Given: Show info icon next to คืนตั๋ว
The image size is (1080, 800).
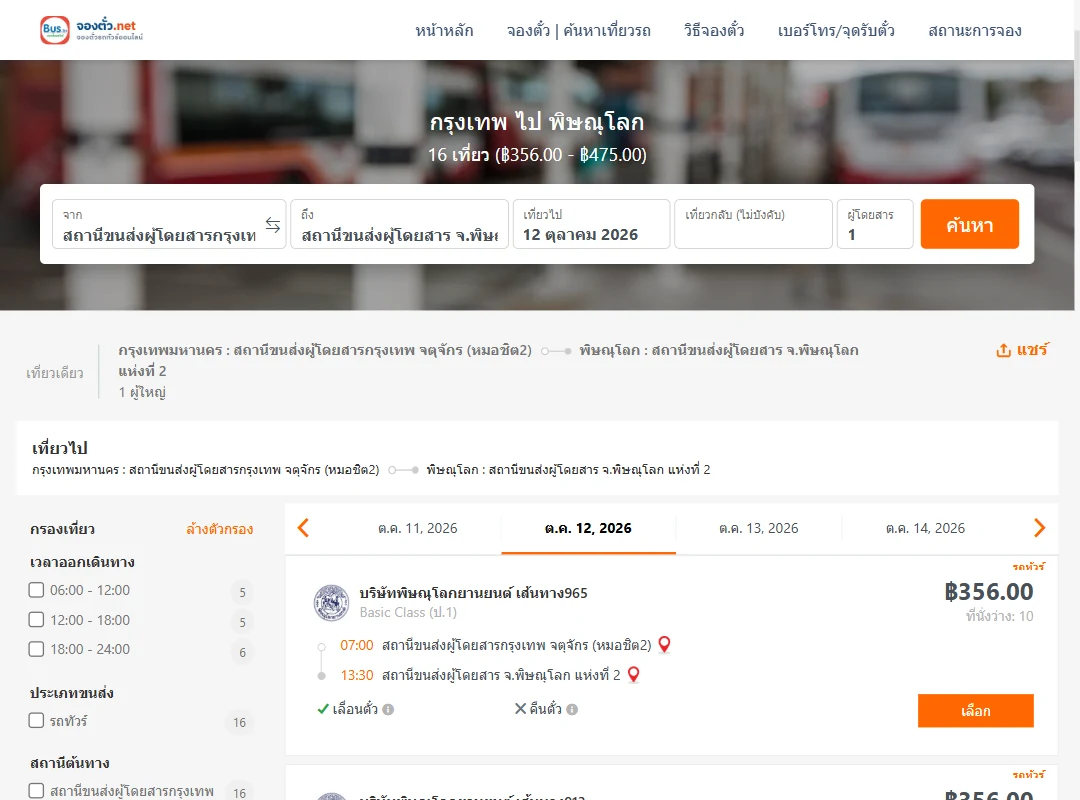Looking at the screenshot, I should tap(572, 709).
